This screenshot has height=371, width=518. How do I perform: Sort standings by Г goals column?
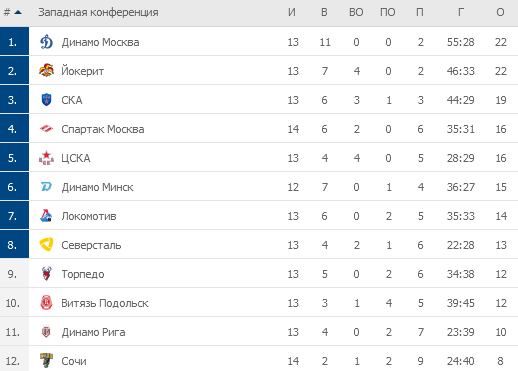[460, 12]
